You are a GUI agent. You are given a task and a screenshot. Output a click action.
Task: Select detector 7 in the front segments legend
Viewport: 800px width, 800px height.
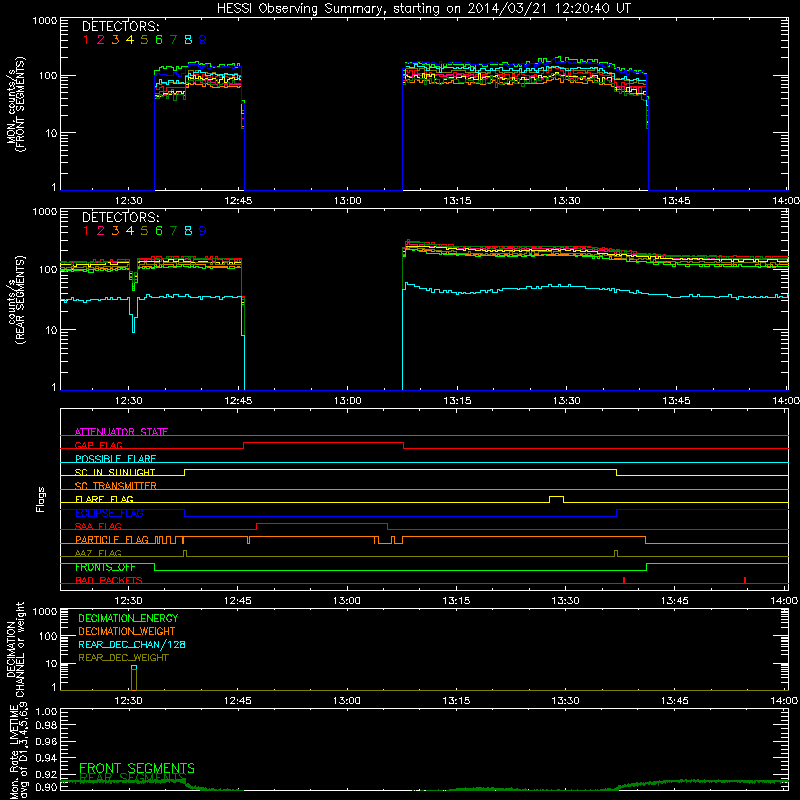(173, 40)
